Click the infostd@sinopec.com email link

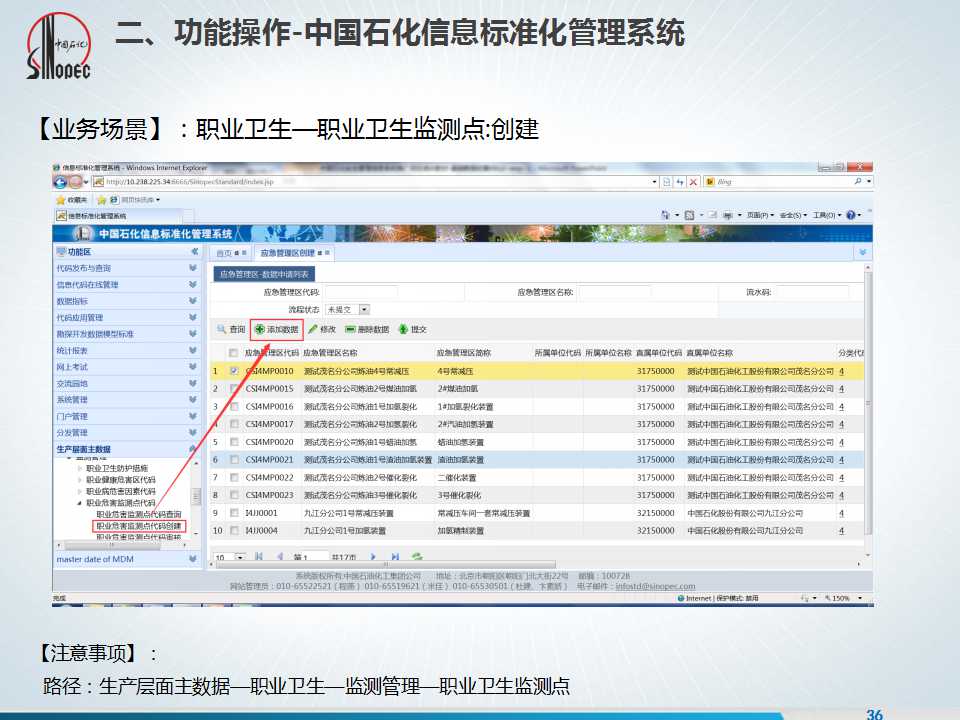pyautogui.click(x=655, y=586)
